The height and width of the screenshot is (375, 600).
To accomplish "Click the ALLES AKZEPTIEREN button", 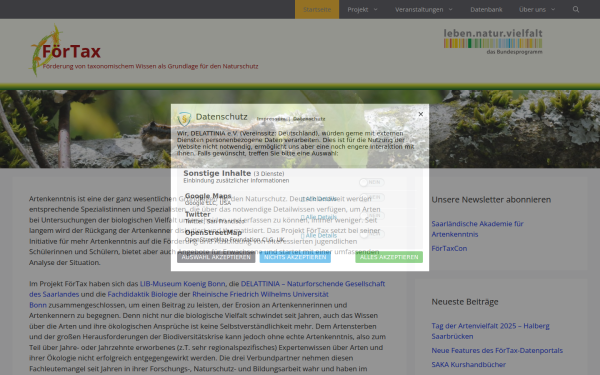I will (x=389, y=257).
